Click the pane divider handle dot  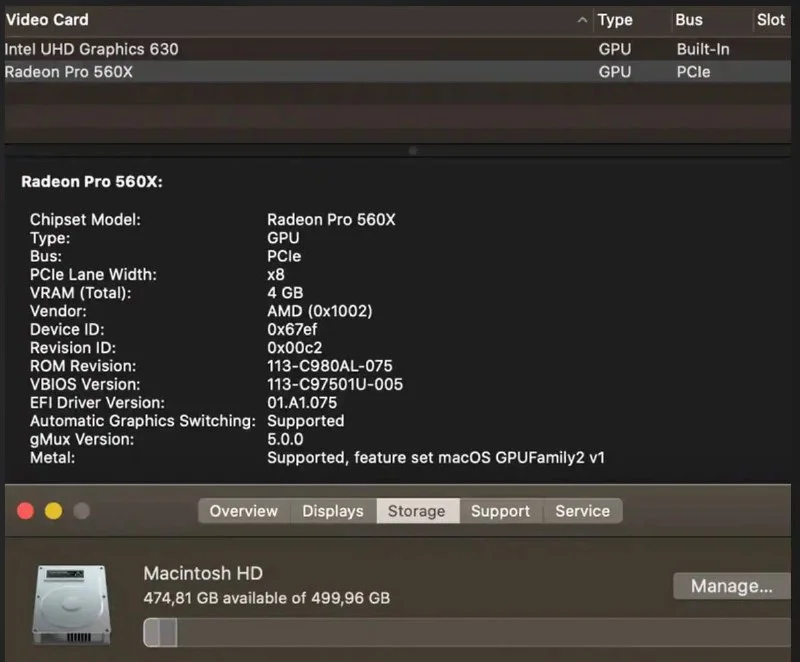tap(412, 151)
